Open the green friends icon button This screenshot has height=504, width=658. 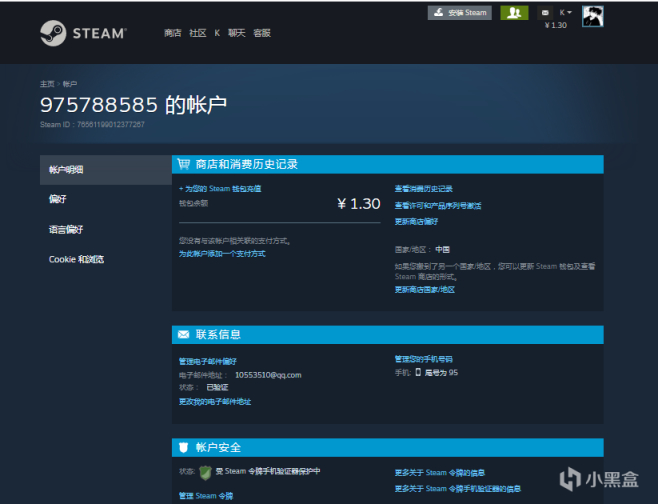click(x=514, y=13)
